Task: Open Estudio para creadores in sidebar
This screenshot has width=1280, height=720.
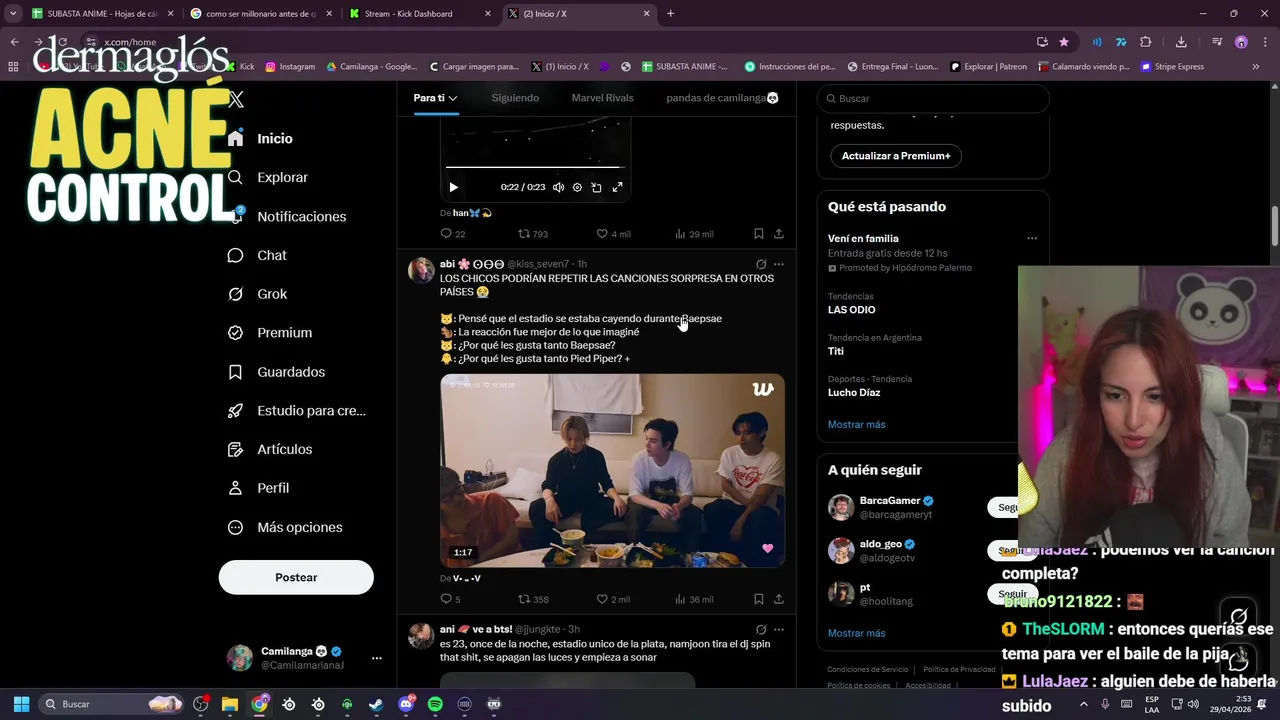Action: click(297, 410)
